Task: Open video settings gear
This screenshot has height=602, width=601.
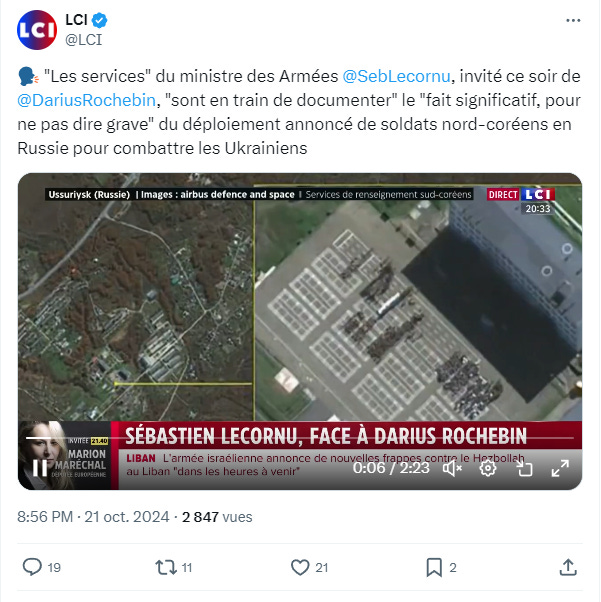Action: [488, 468]
